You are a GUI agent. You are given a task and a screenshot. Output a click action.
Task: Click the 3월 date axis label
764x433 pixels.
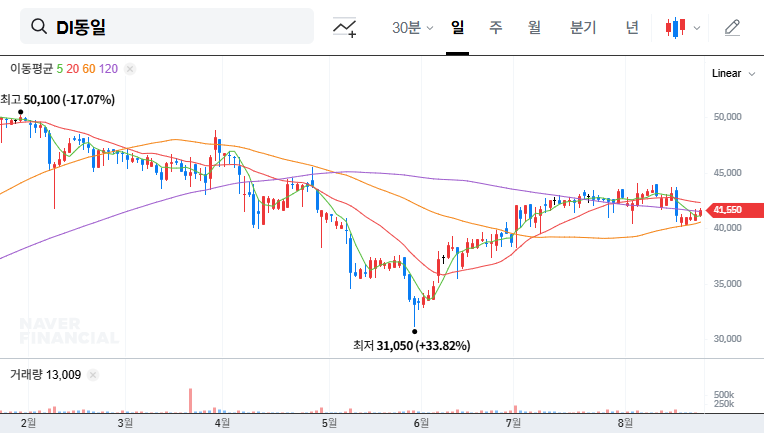coord(125,423)
